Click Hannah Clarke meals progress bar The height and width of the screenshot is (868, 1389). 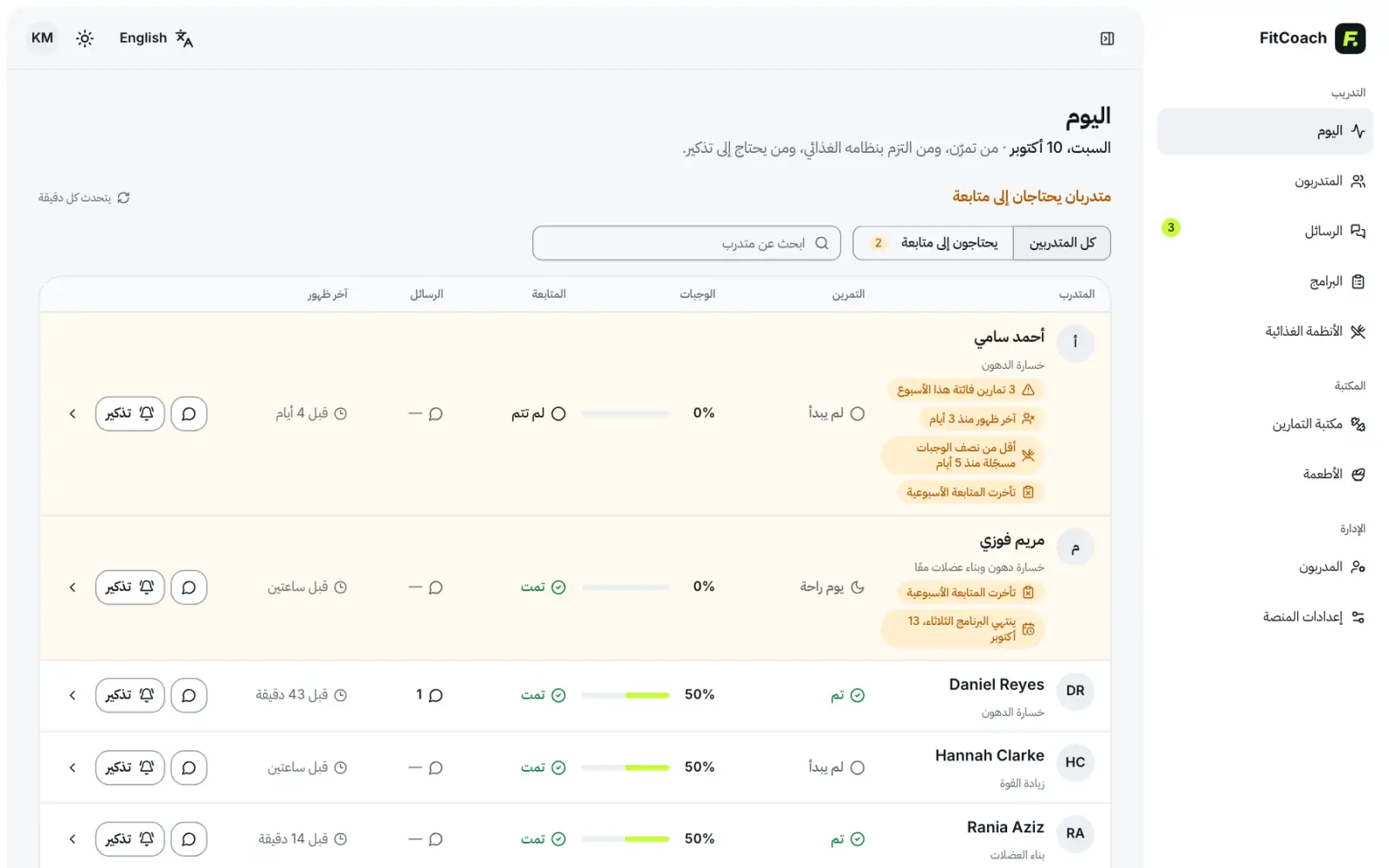tap(626, 767)
